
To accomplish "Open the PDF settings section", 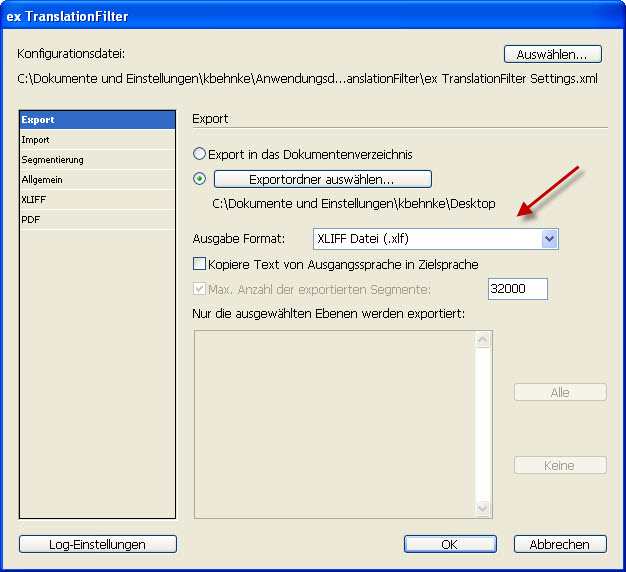I will pos(97,220).
